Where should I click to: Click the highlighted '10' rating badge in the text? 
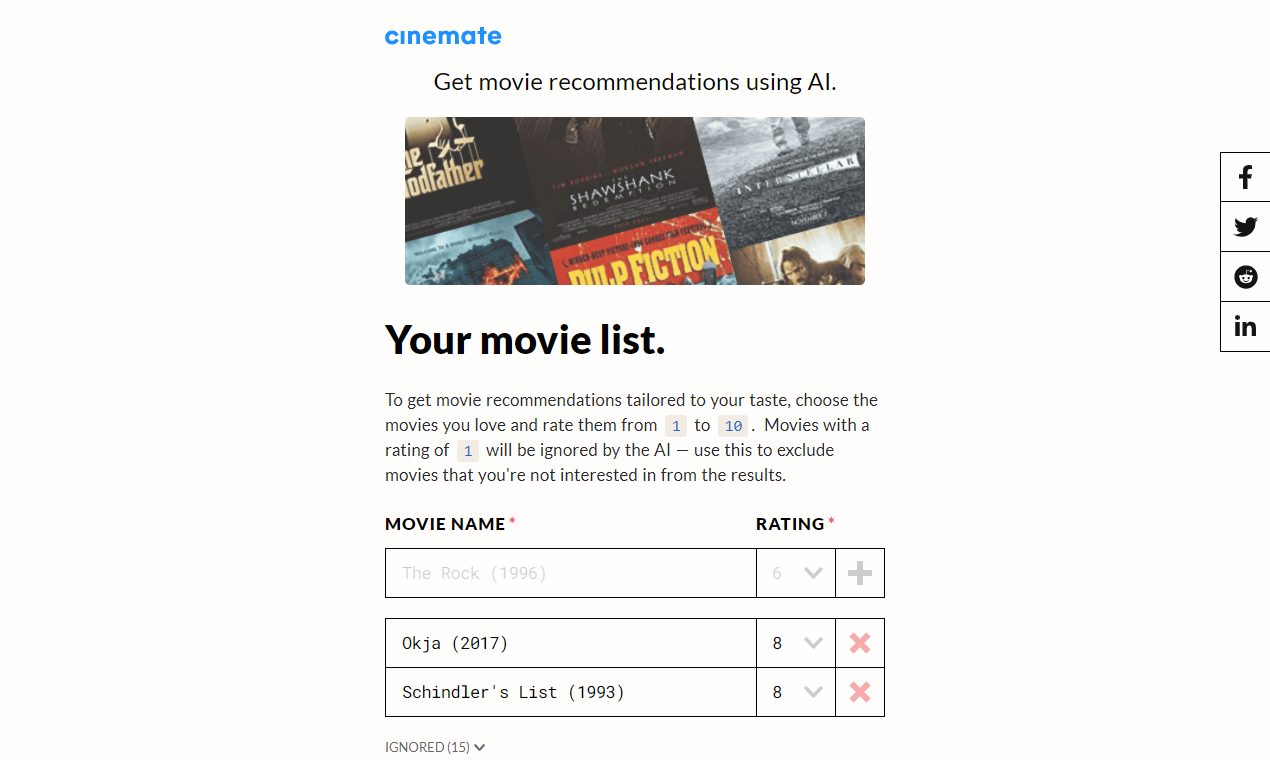click(x=733, y=425)
